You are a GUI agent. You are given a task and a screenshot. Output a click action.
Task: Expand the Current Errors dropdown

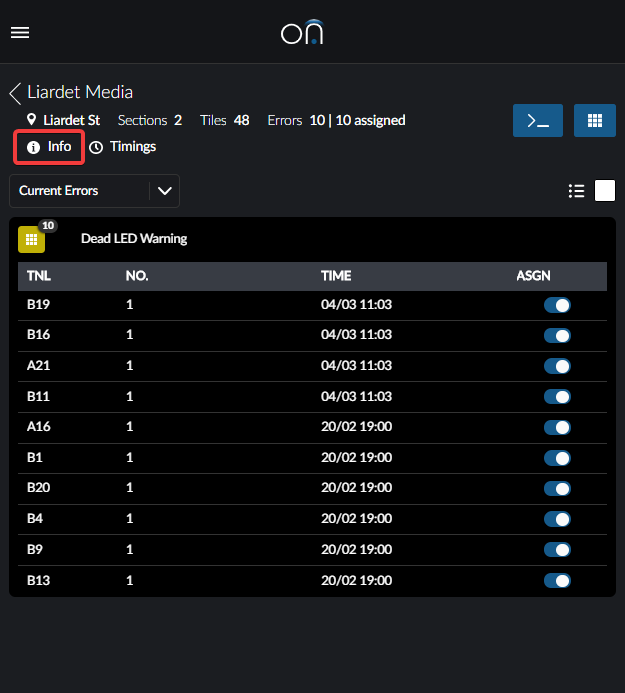(94, 191)
